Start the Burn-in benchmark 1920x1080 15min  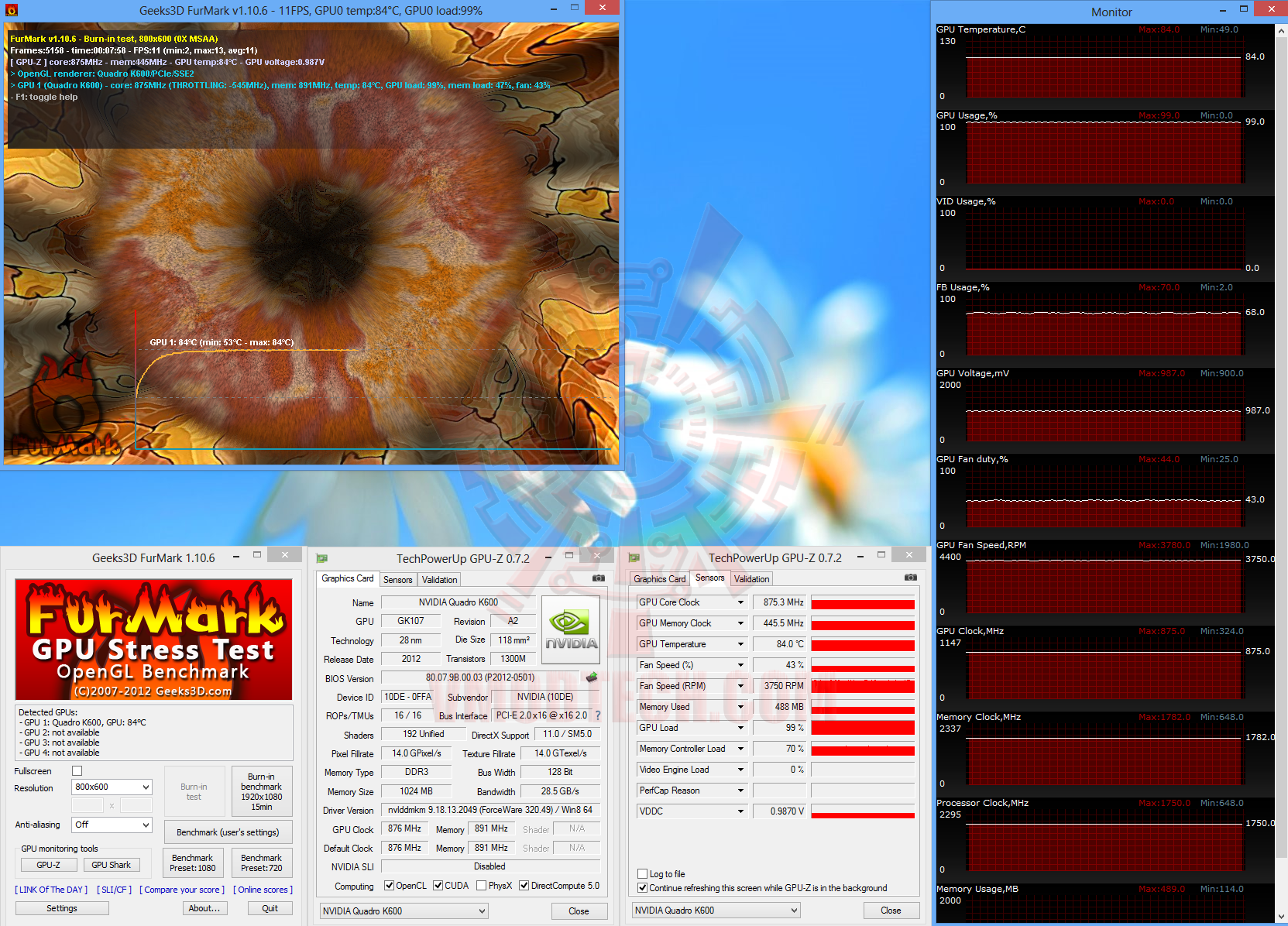click(x=262, y=791)
